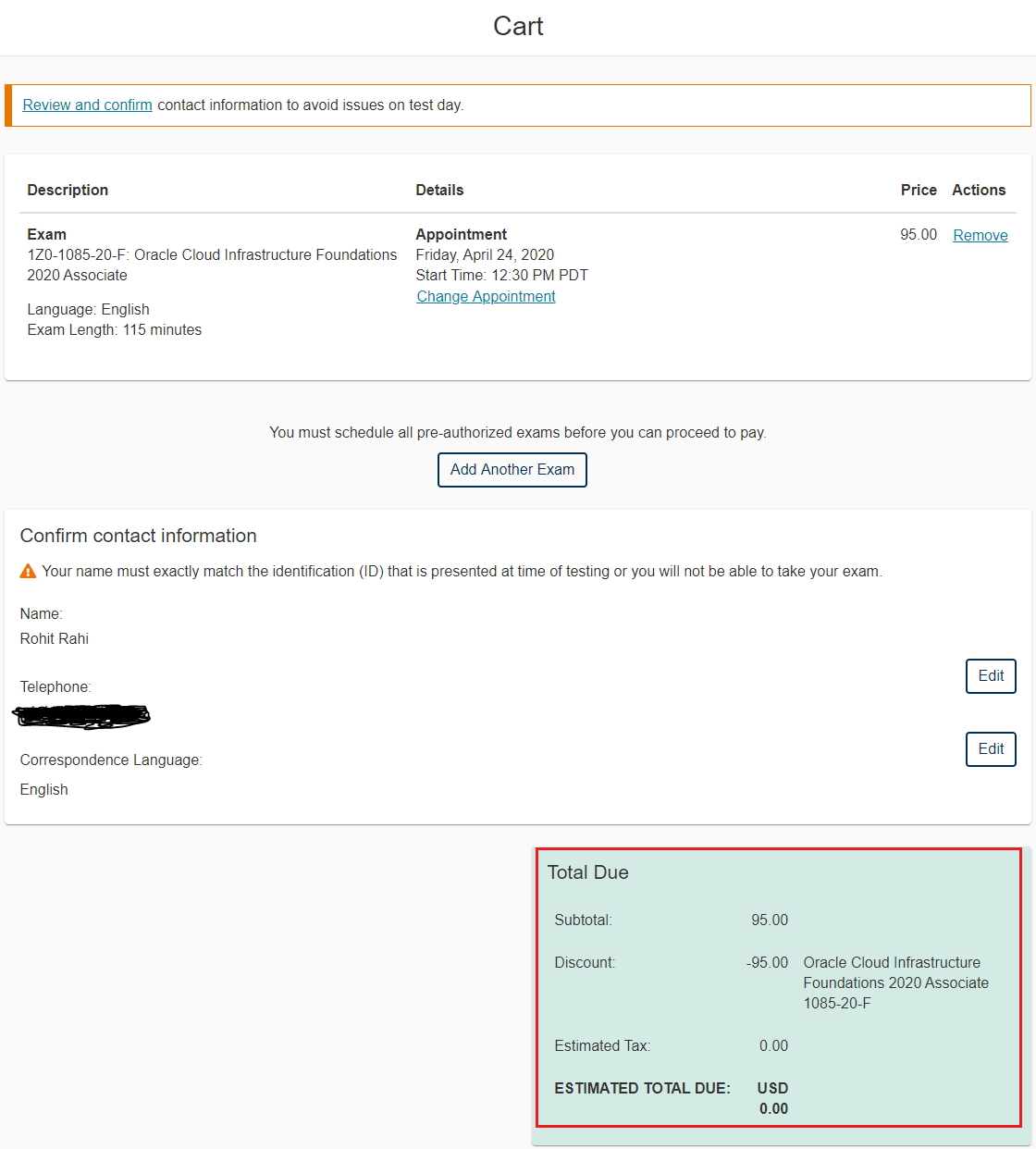This screenshot has height=1149, width=1036.
Task: Open the Change Appointment link
Action: coord(486,296)
